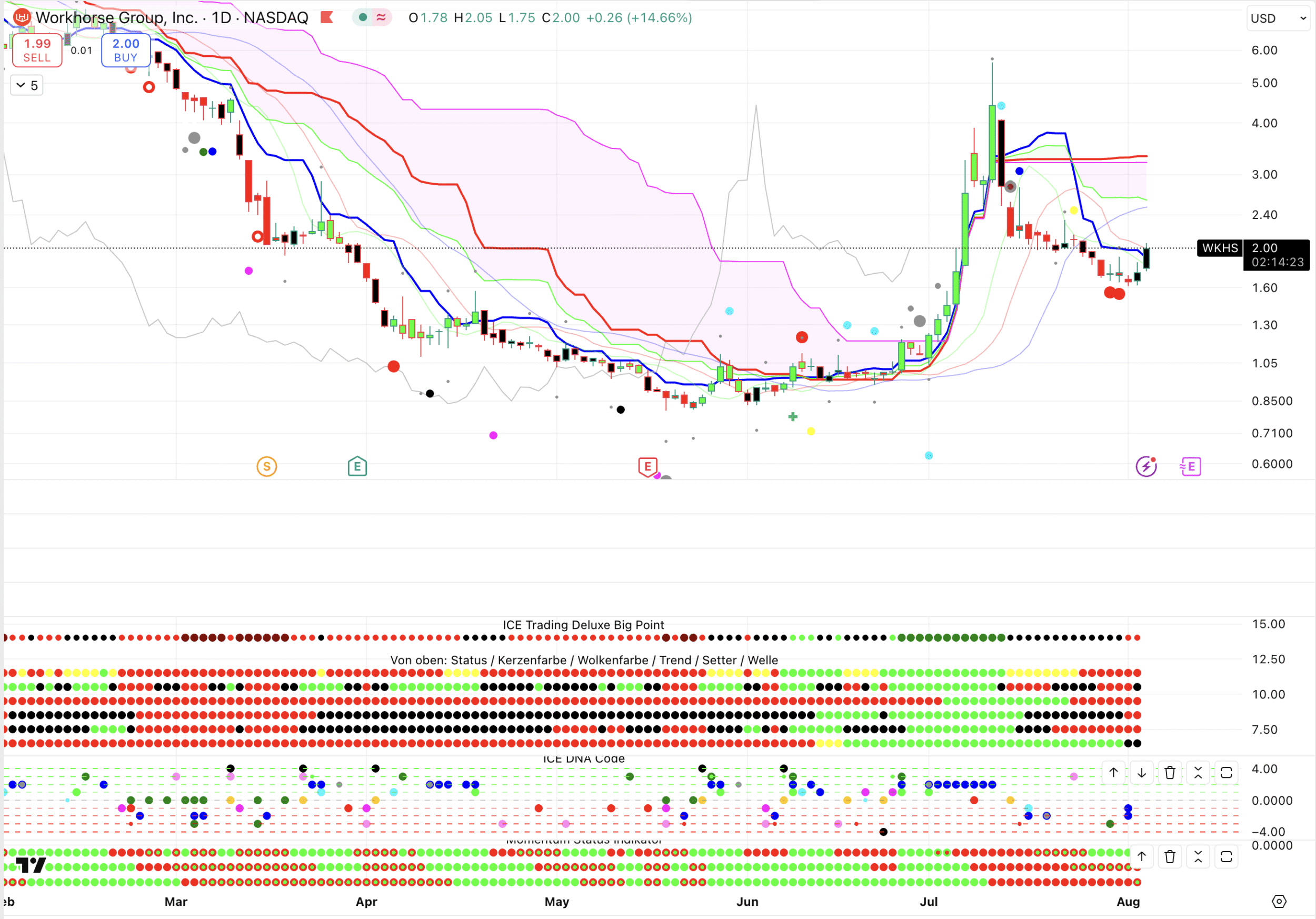The height and width of the screenshot is (919, 1316).
Task: Click the red flag icon by symbol
Action: 327,18
